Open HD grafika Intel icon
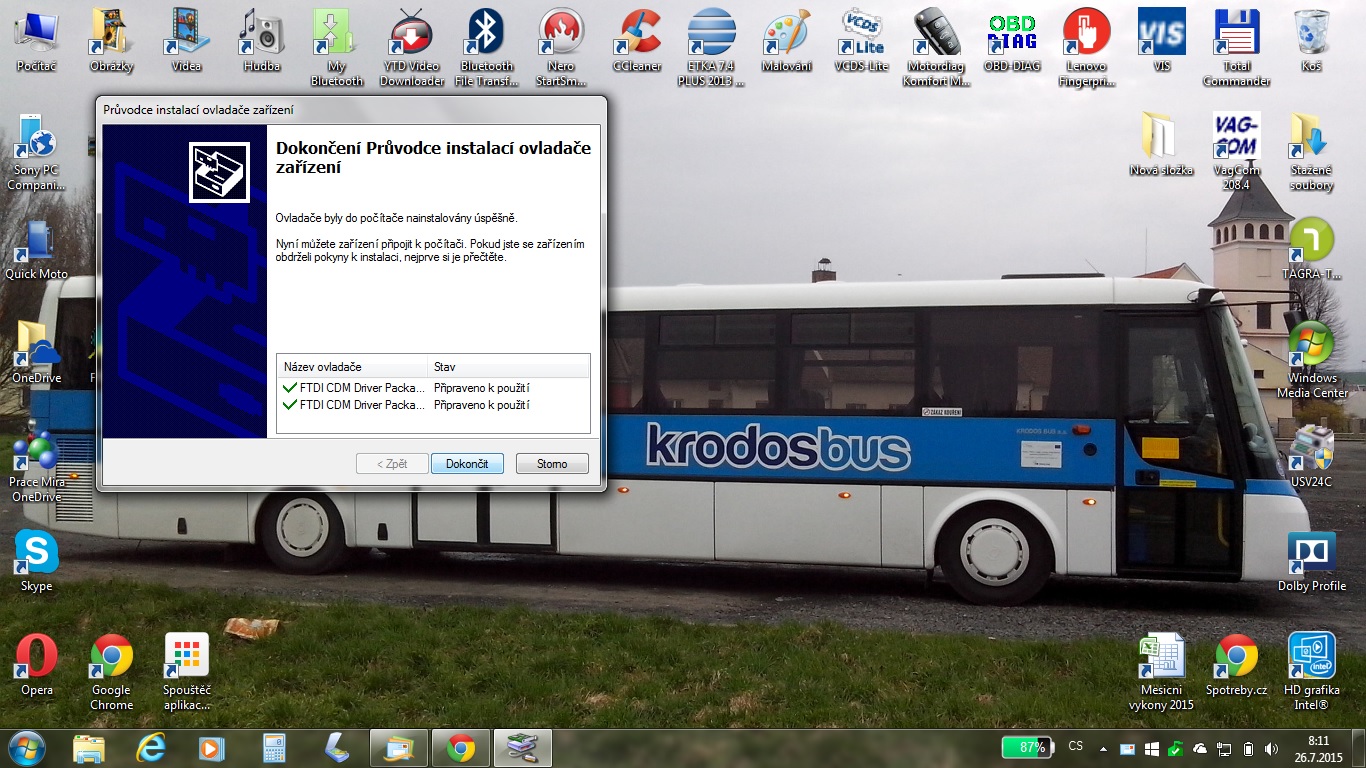Screen dimensions: 1366x768 click(1311, 672)
